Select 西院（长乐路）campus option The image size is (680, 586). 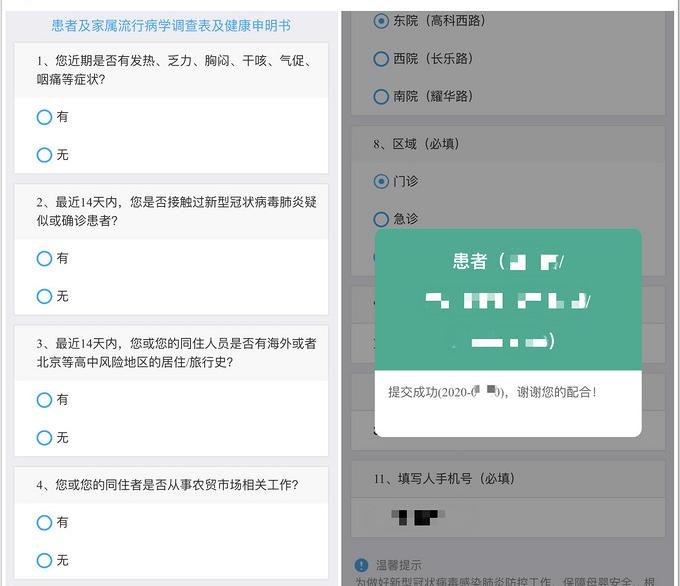click(381, 59)
